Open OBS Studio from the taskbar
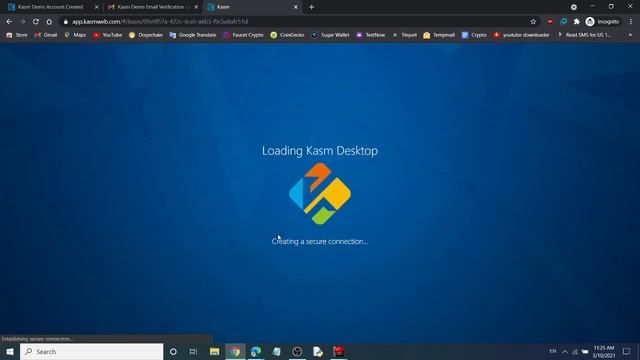This screenshot has width=640, height=360. [297, 351]
